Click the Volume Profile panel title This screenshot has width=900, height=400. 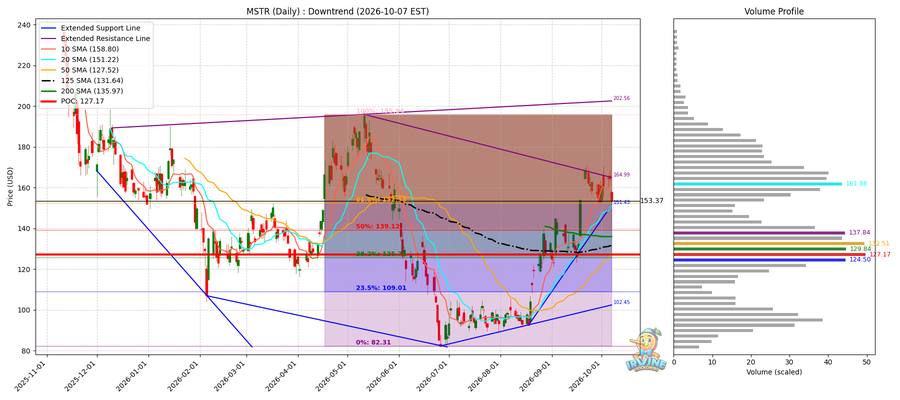774,11
